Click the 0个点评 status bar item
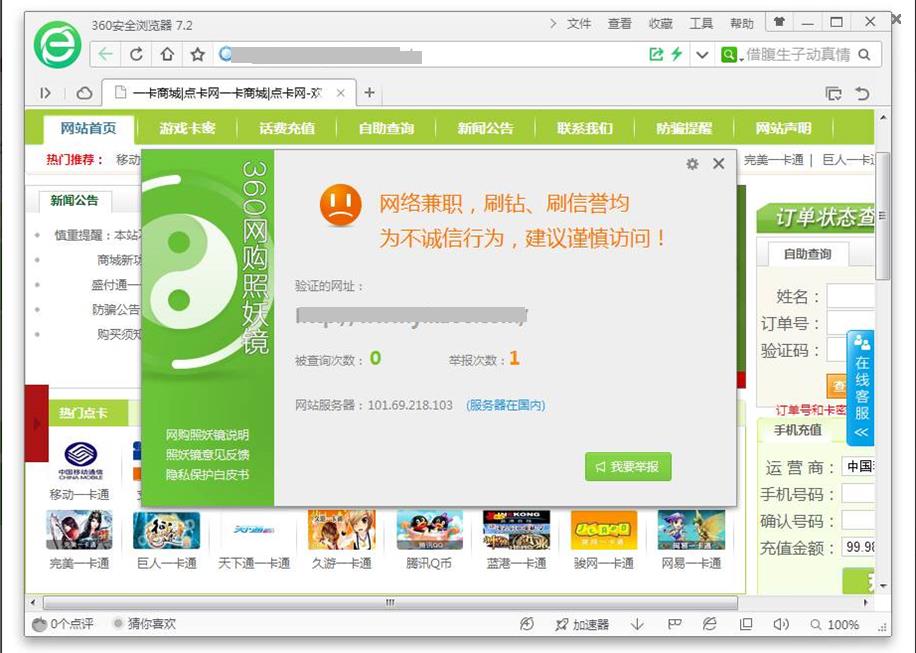This screenshot has height=653, width=916. click(x=63, y=624)
